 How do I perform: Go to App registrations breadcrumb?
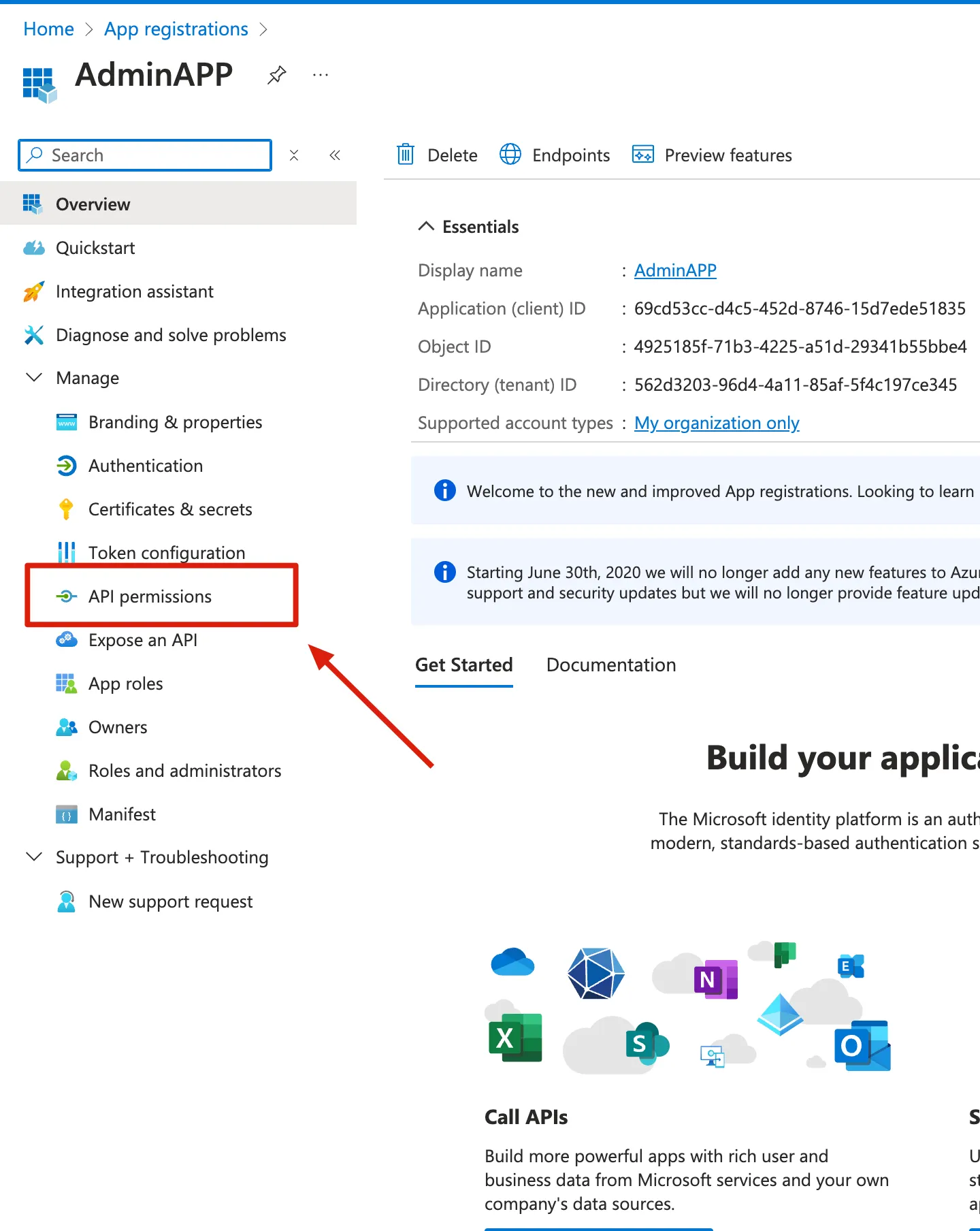click(176, 29)
